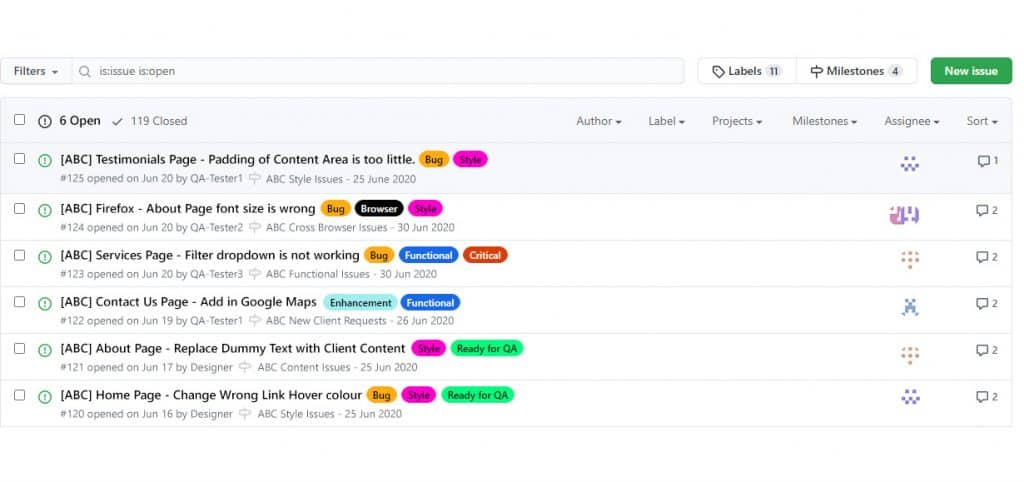Open assignee avatar on About Page Dummy Text issue
1024x482 pixels.
(910, 355)
